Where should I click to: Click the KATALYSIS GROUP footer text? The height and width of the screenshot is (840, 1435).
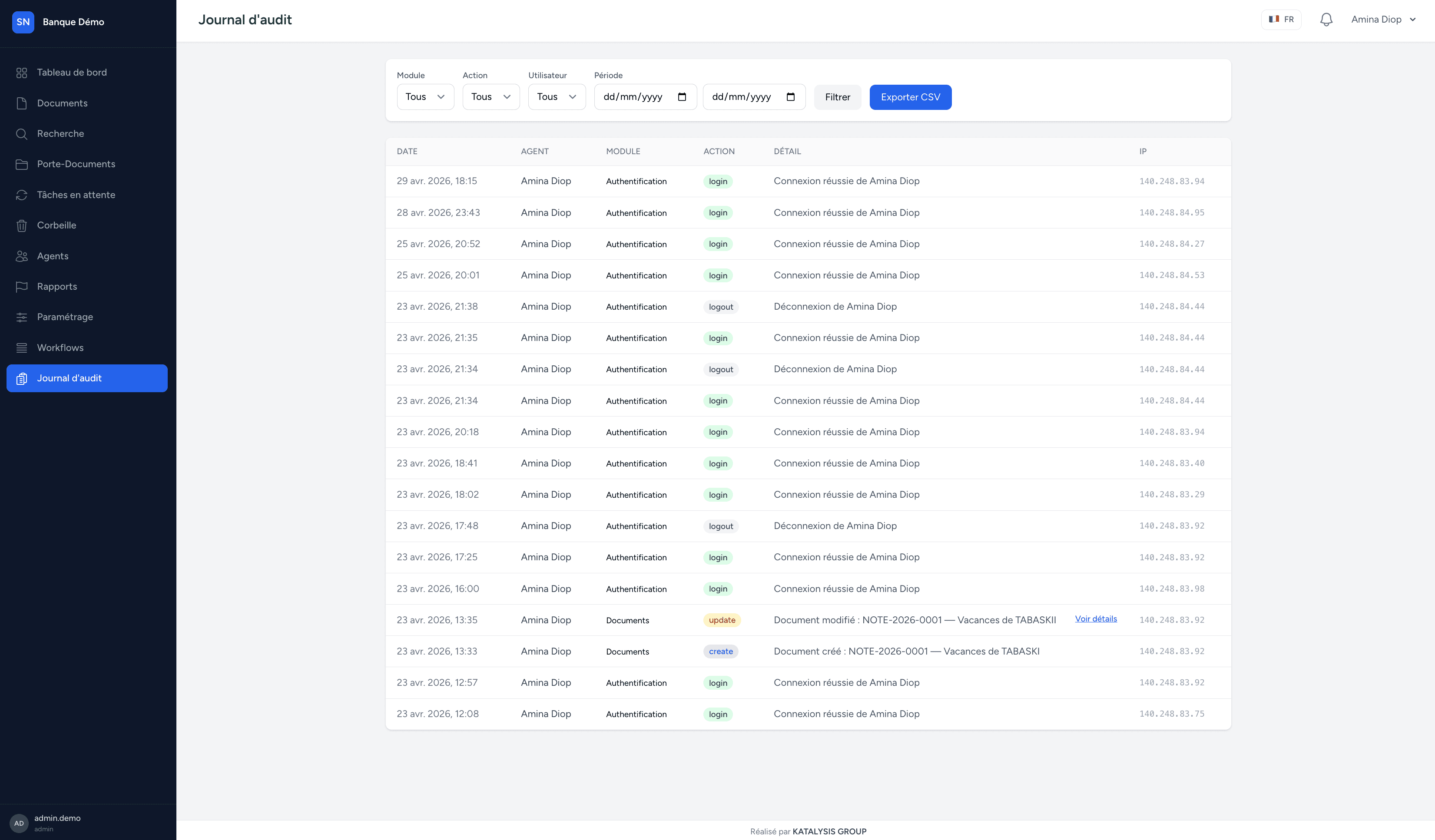tap(829, 831)
